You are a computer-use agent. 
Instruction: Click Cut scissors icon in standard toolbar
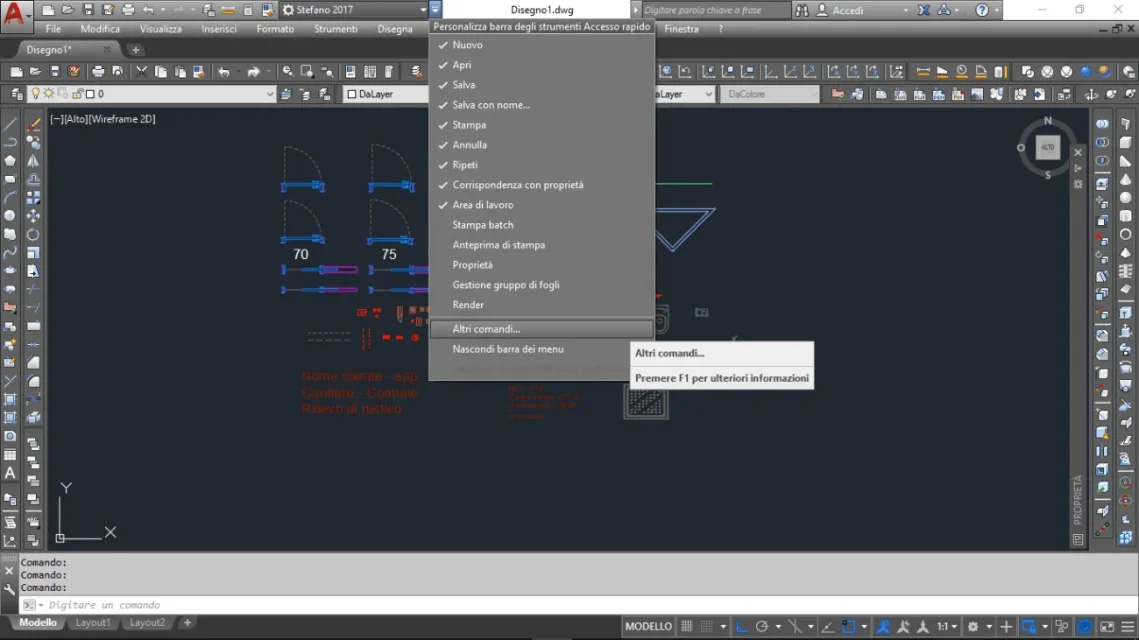(142, 71)
